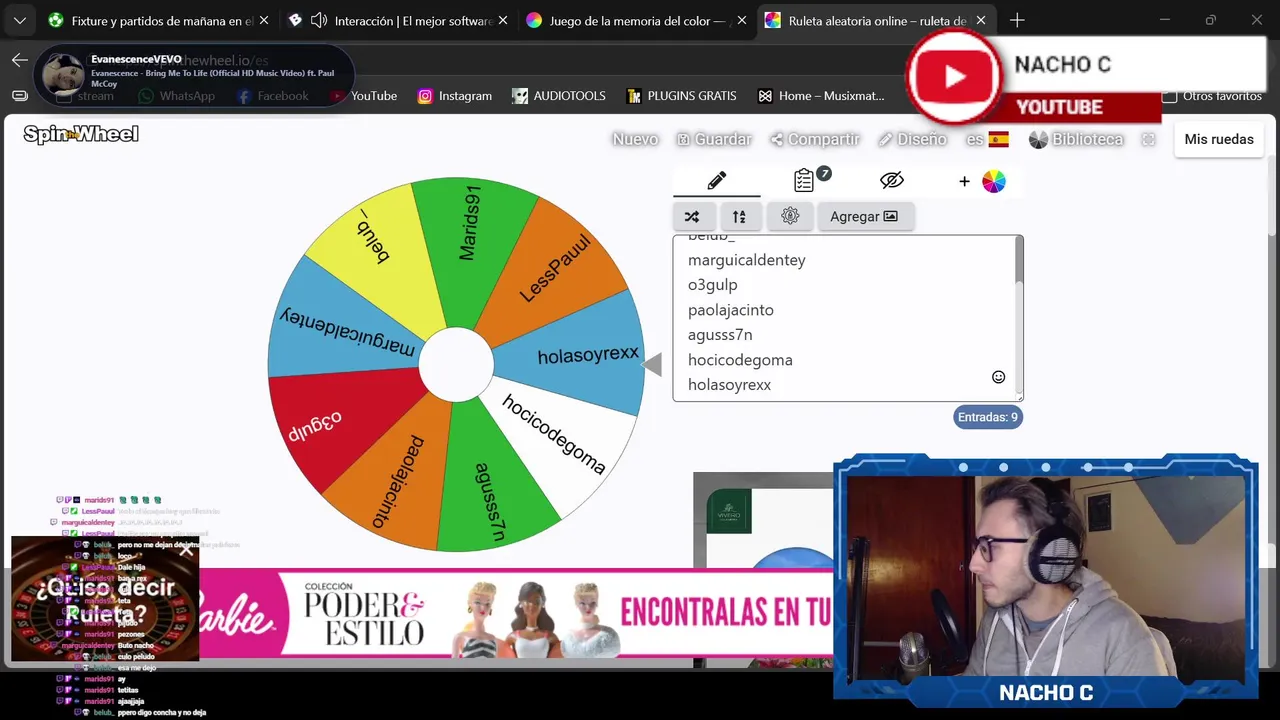Click Agregar image button
The height and width of the screenshot is (720, 1280).
tap(864, 216)
